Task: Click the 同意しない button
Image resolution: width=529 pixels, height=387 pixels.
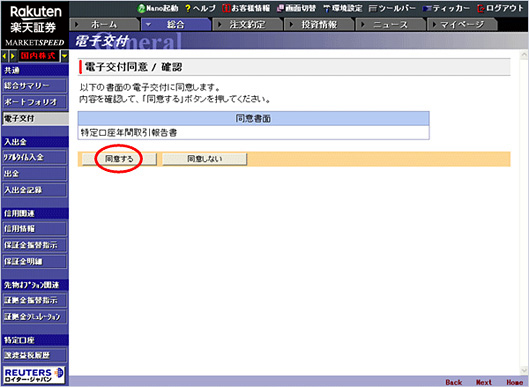Action: coord(204,159)
